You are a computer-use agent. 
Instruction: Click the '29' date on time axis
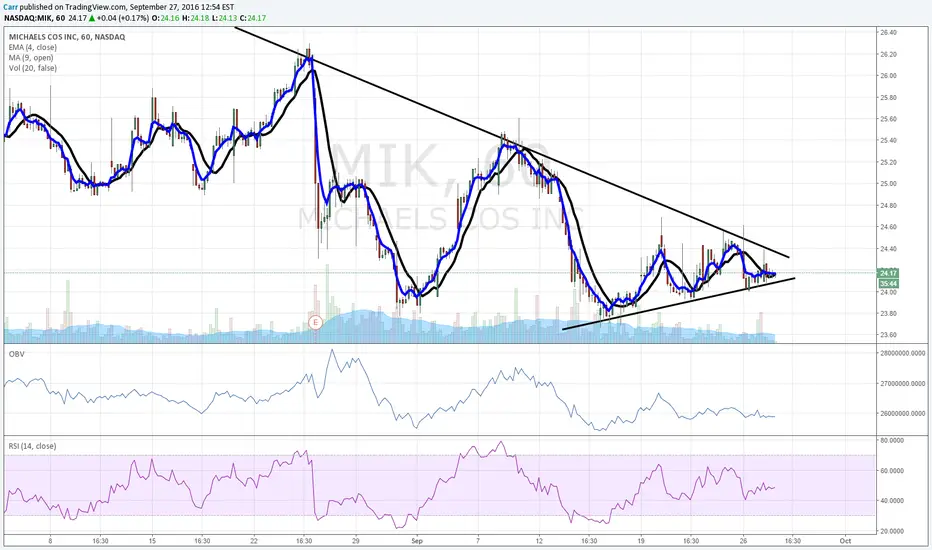tap(355, 541)
